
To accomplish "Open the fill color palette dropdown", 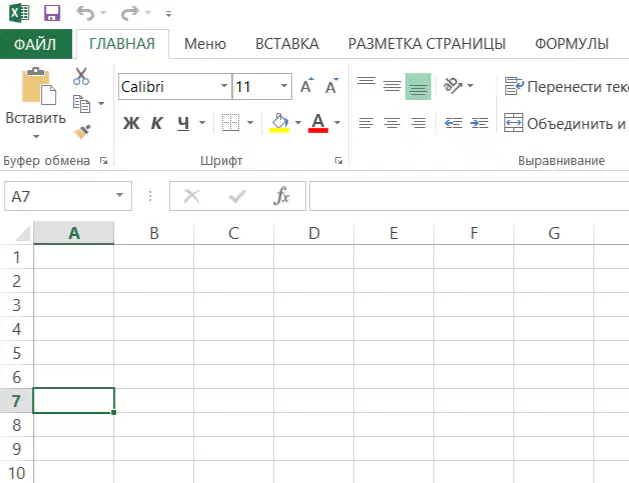I will [x=298, y=122].
